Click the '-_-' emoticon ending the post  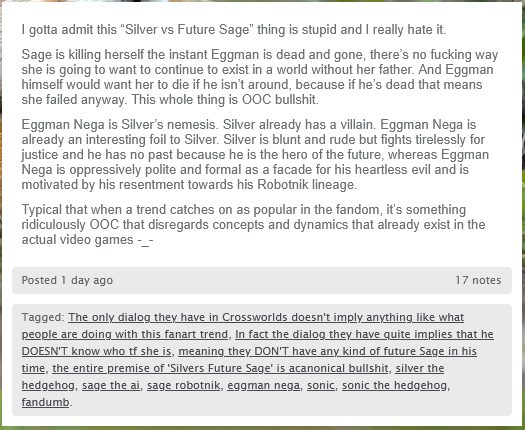(145, 240)
